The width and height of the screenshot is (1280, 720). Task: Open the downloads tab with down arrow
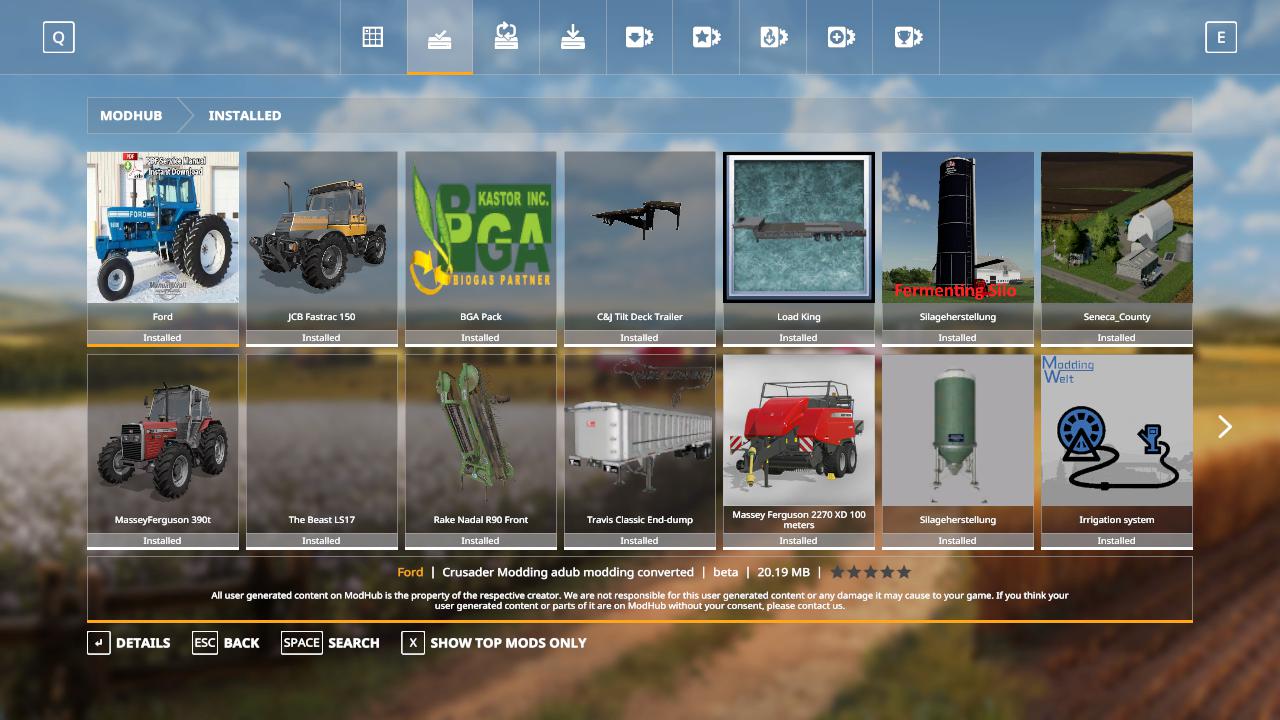573,37
